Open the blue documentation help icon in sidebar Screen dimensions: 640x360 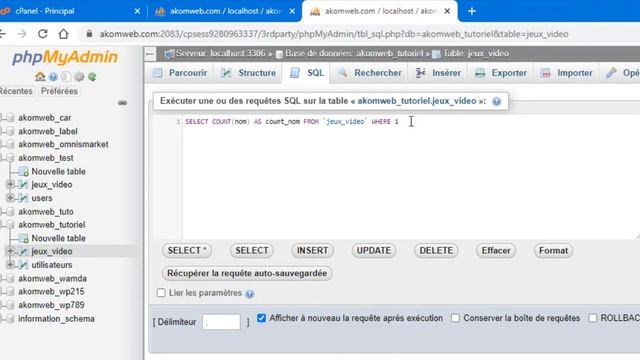tap(53, 76)
